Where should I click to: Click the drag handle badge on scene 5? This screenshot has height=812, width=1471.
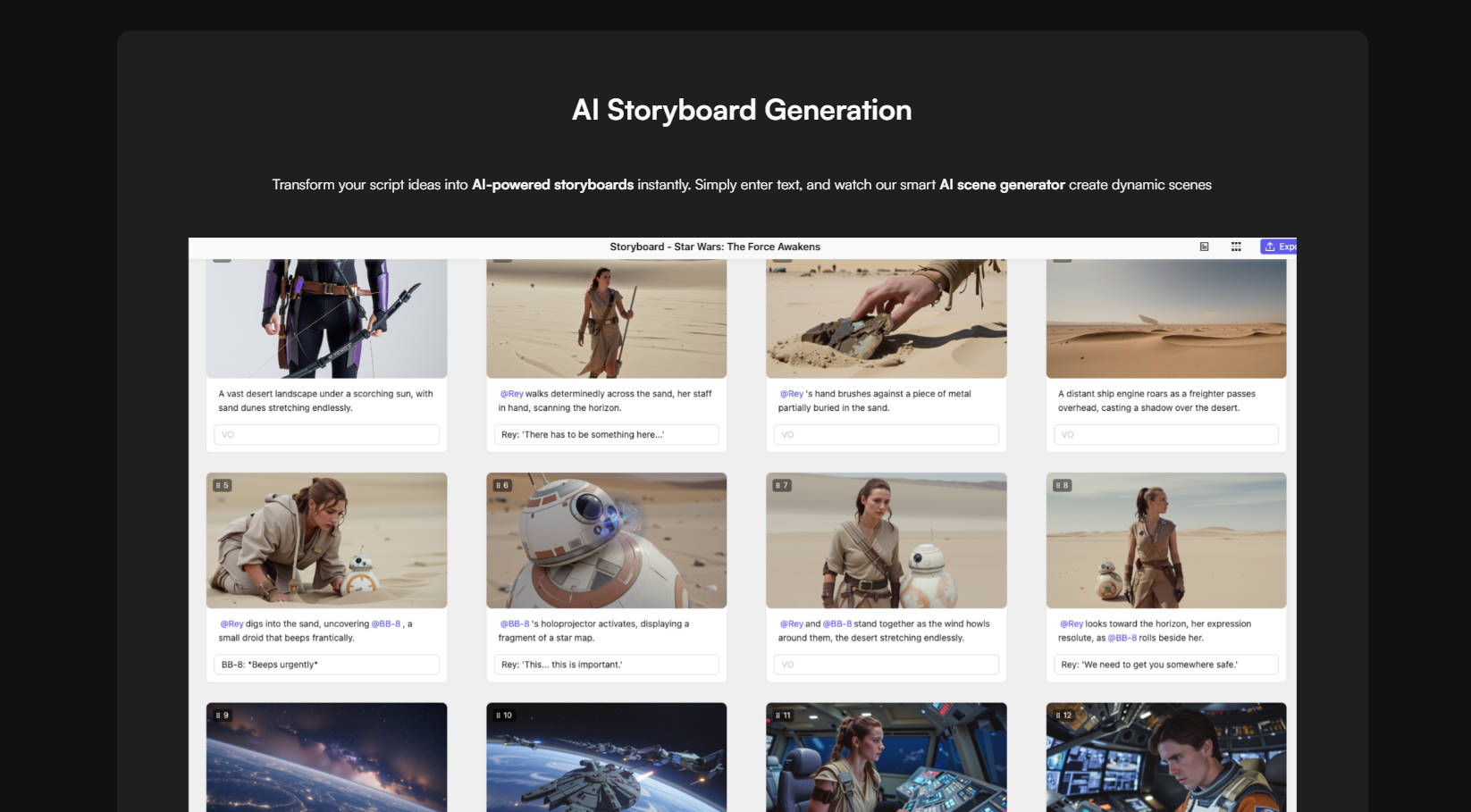click(222, 485)
